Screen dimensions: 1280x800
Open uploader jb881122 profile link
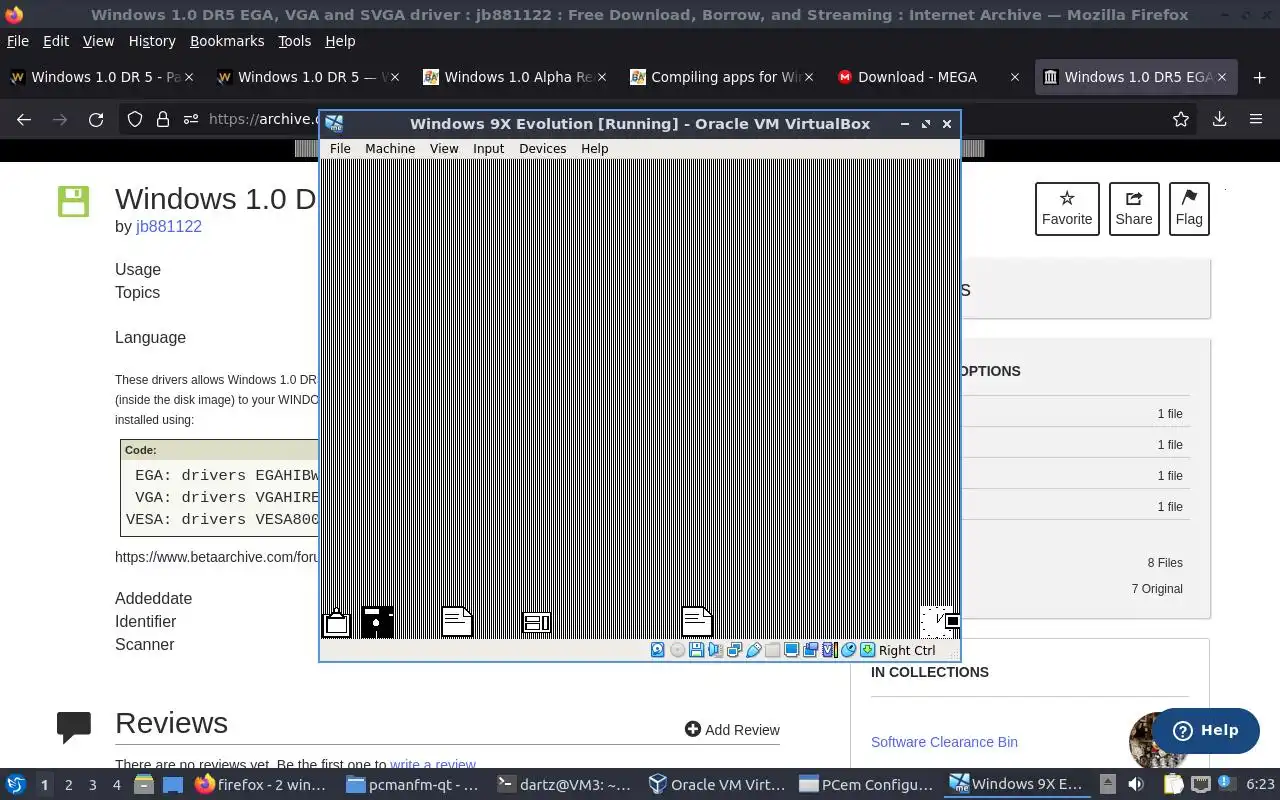[x=169, y=226]
